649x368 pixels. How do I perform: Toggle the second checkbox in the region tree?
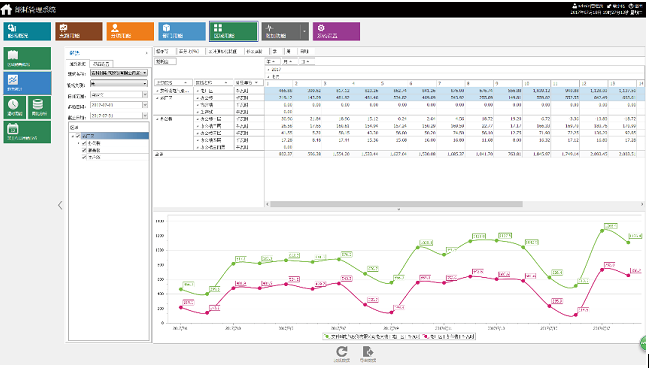84,143
